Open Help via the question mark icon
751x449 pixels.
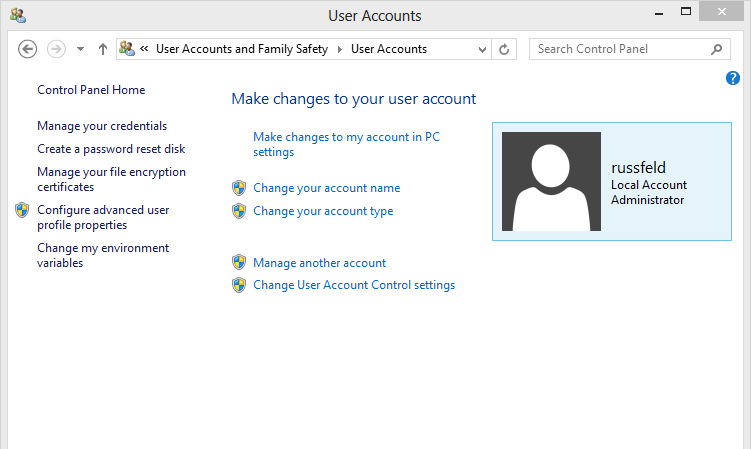pos(733,78)
